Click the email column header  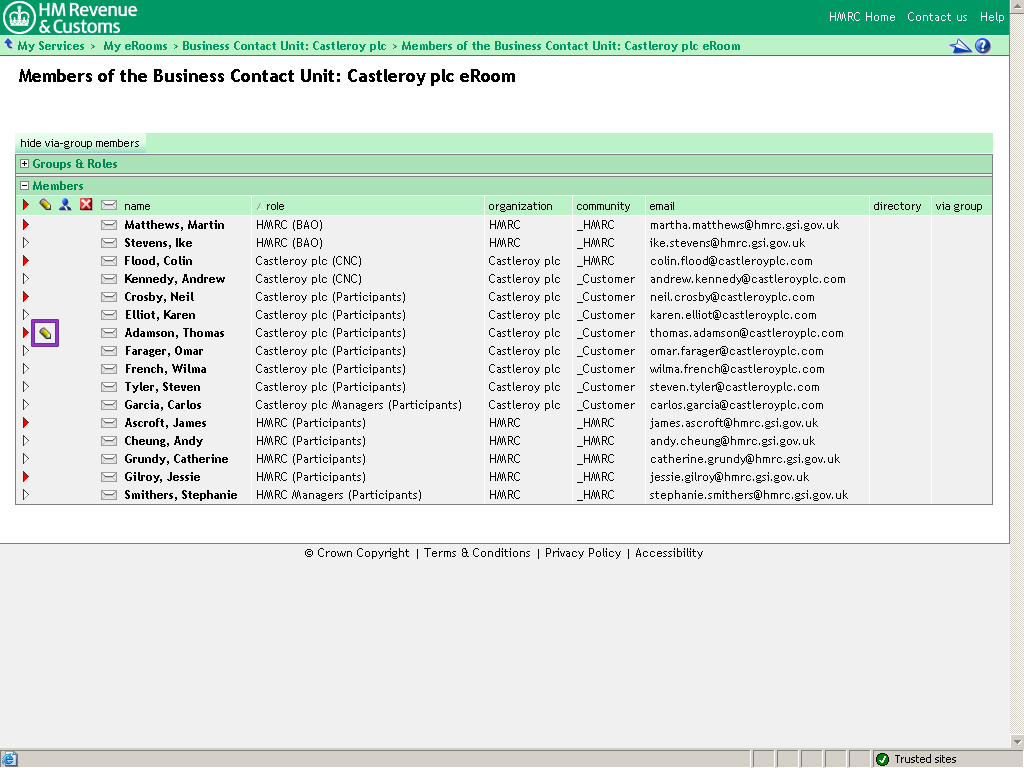tap(661, 206)
